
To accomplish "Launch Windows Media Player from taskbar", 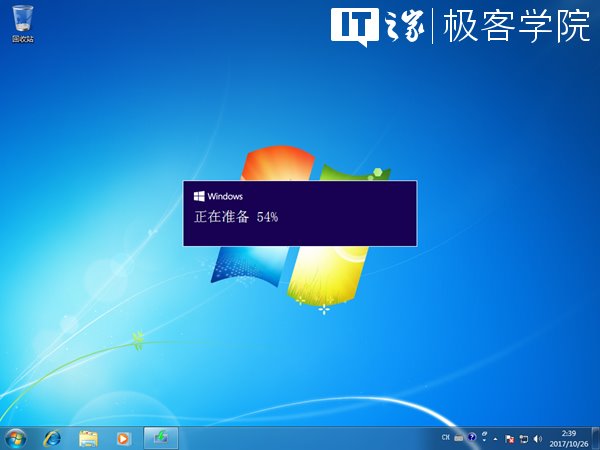I will click(124, 439).
